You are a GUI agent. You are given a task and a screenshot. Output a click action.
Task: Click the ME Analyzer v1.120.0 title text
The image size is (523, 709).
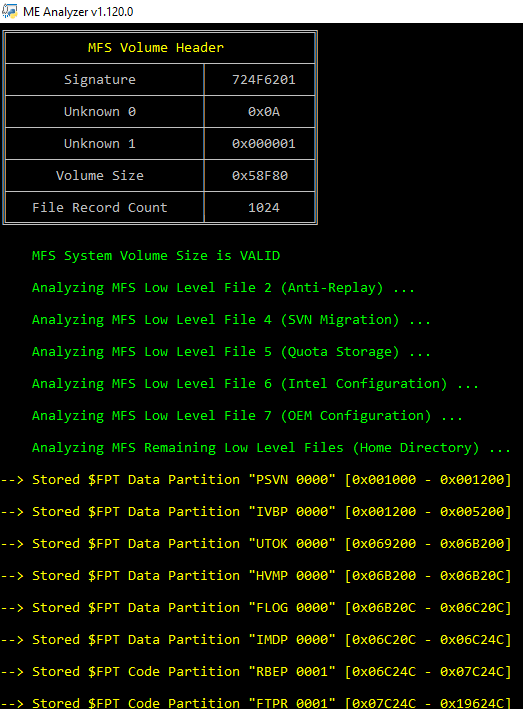78,12
